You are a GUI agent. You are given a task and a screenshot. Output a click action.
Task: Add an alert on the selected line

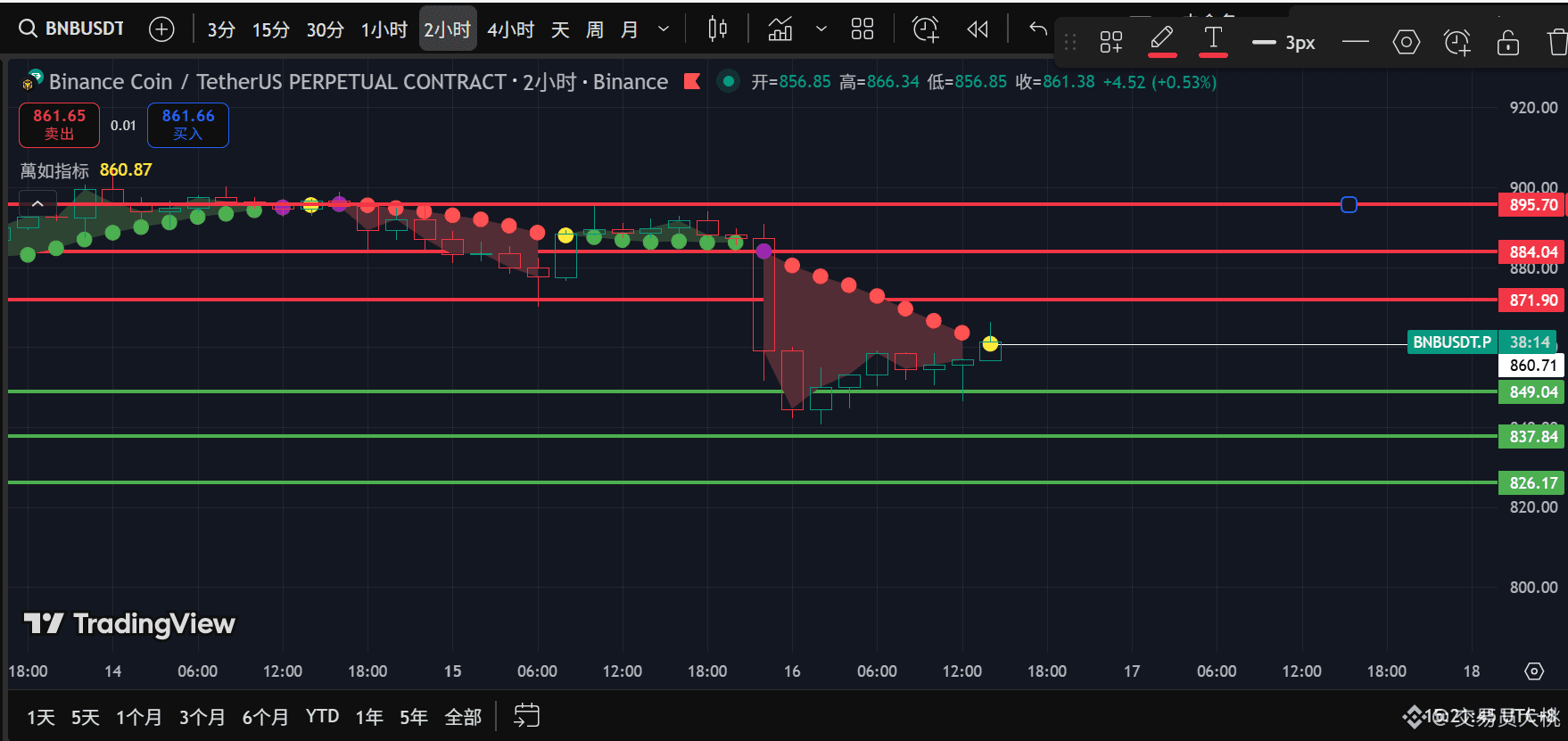1457,42
